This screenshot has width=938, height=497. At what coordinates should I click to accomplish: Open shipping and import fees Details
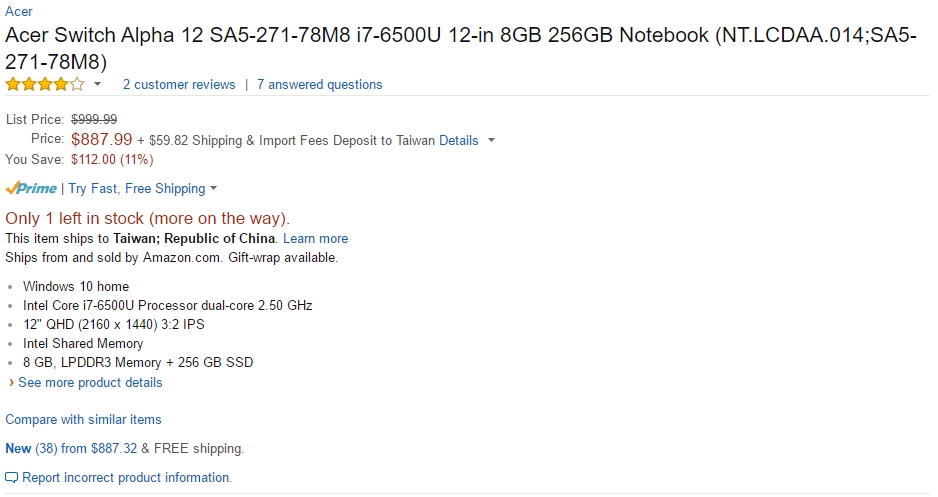[459, 141]
